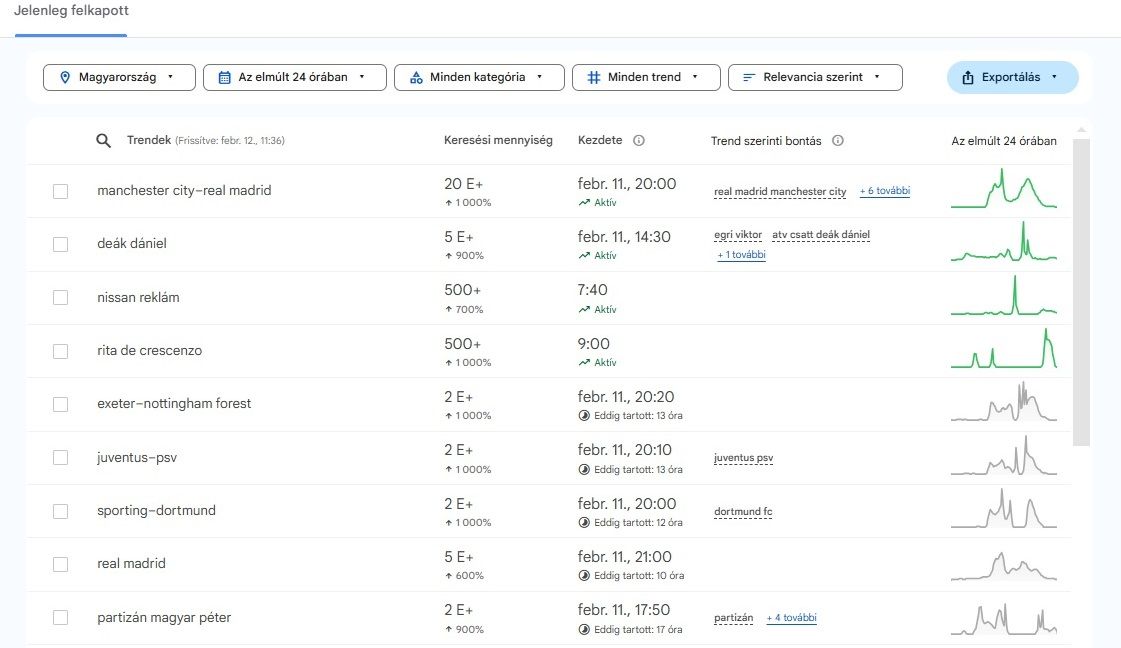
Task: Open the deák dániel trend row title
Action: click(x=132, y=244)
